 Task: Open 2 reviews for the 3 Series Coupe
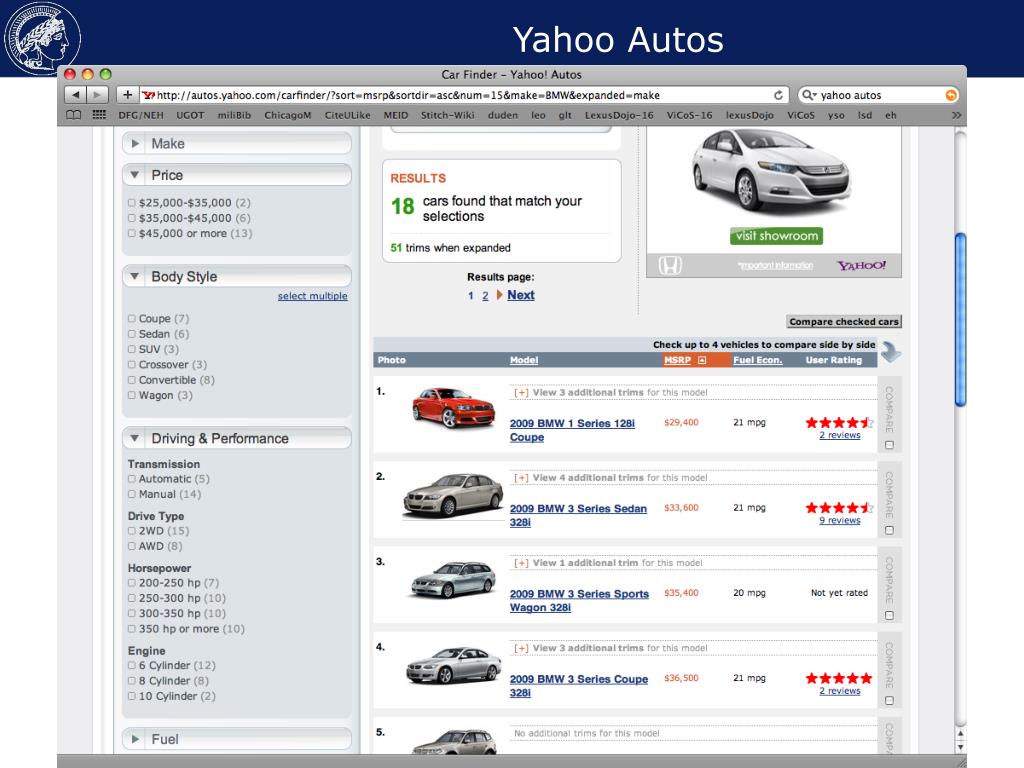pyautogui.click(x=840, y=691)
